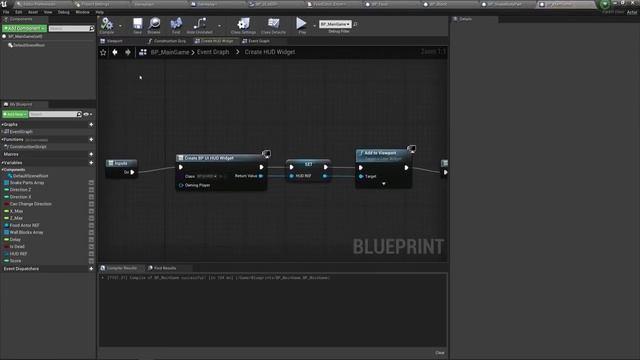Toggle the visibility eye of Direction X variable

click(x=91, y=197)
